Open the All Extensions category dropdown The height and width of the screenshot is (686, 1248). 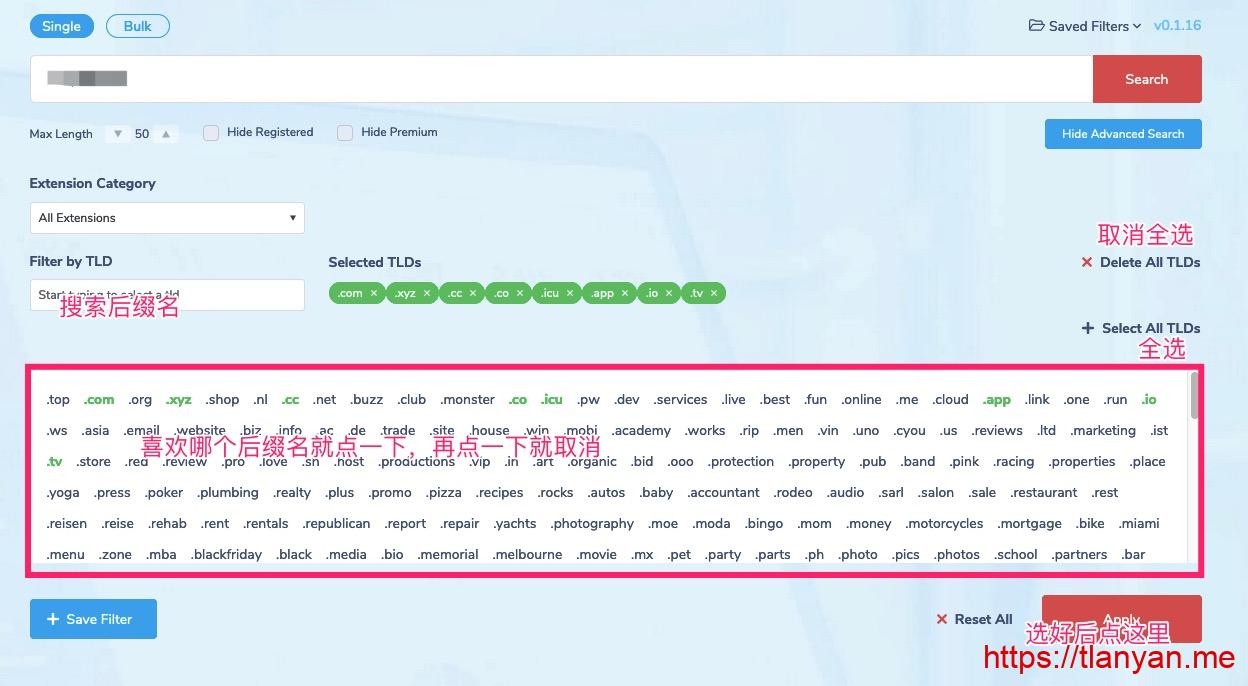pyautogui.click(x=167, y=218)
